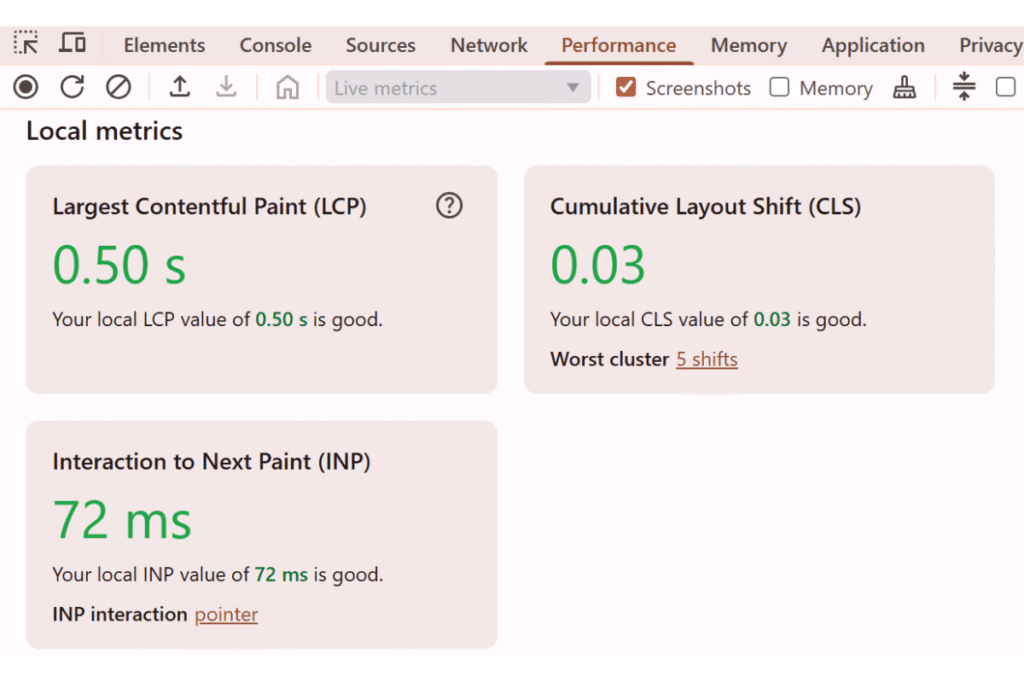1024x683 pixels.
Task: Click the collect garbage broom icon
Action: pyautogui.click(x=905, y=88)
